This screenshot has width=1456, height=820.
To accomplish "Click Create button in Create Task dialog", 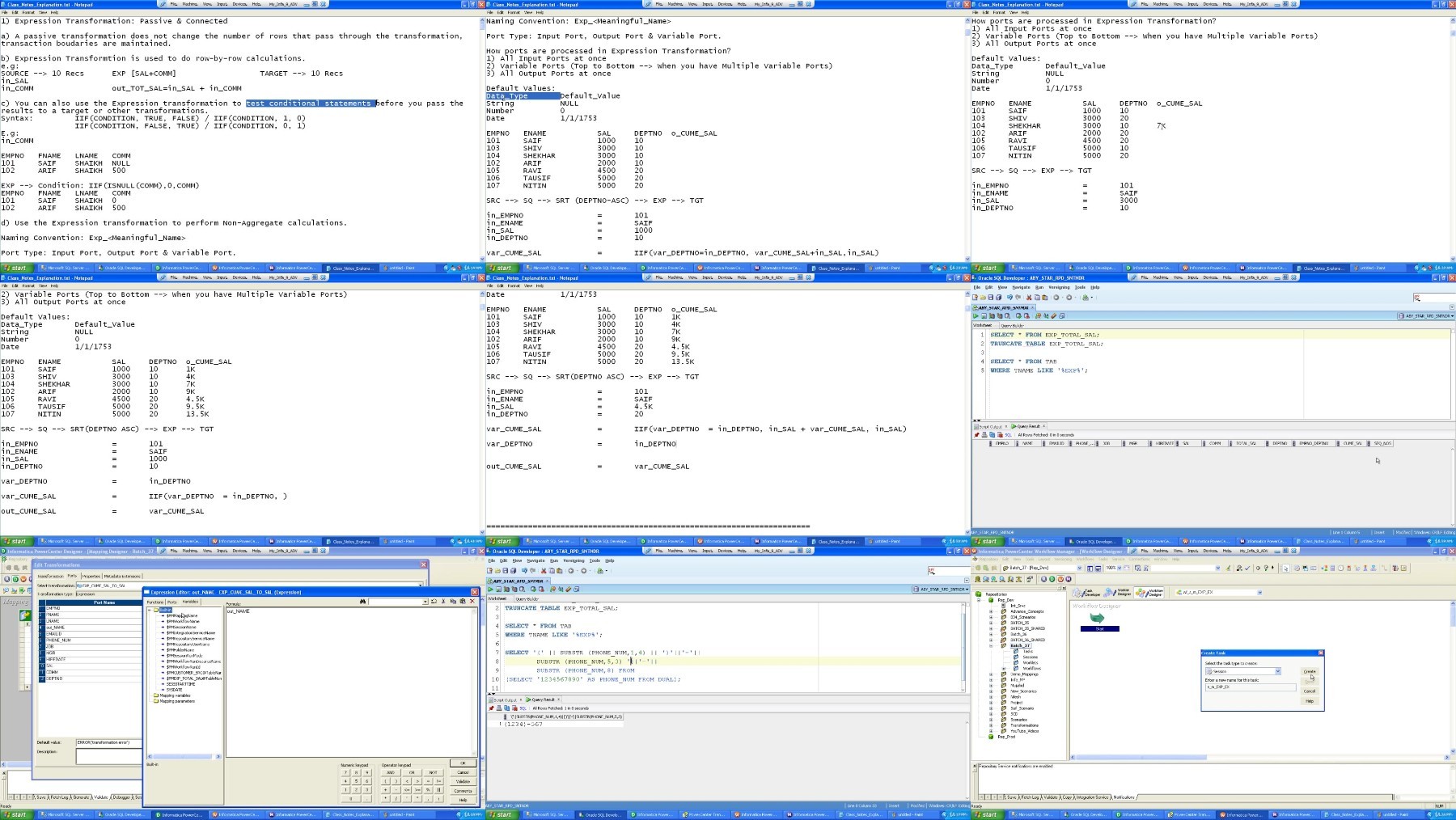I will point(1310,671).
